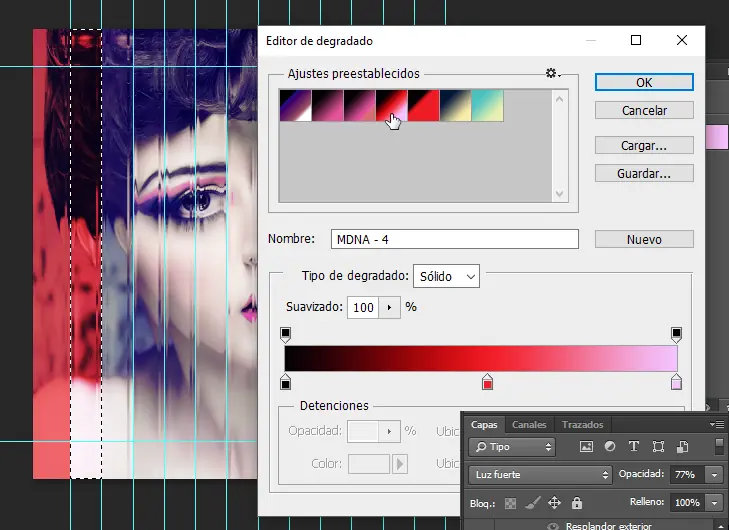
Task: Hide the Resplandor exterior effect
Action: (554, 524)
